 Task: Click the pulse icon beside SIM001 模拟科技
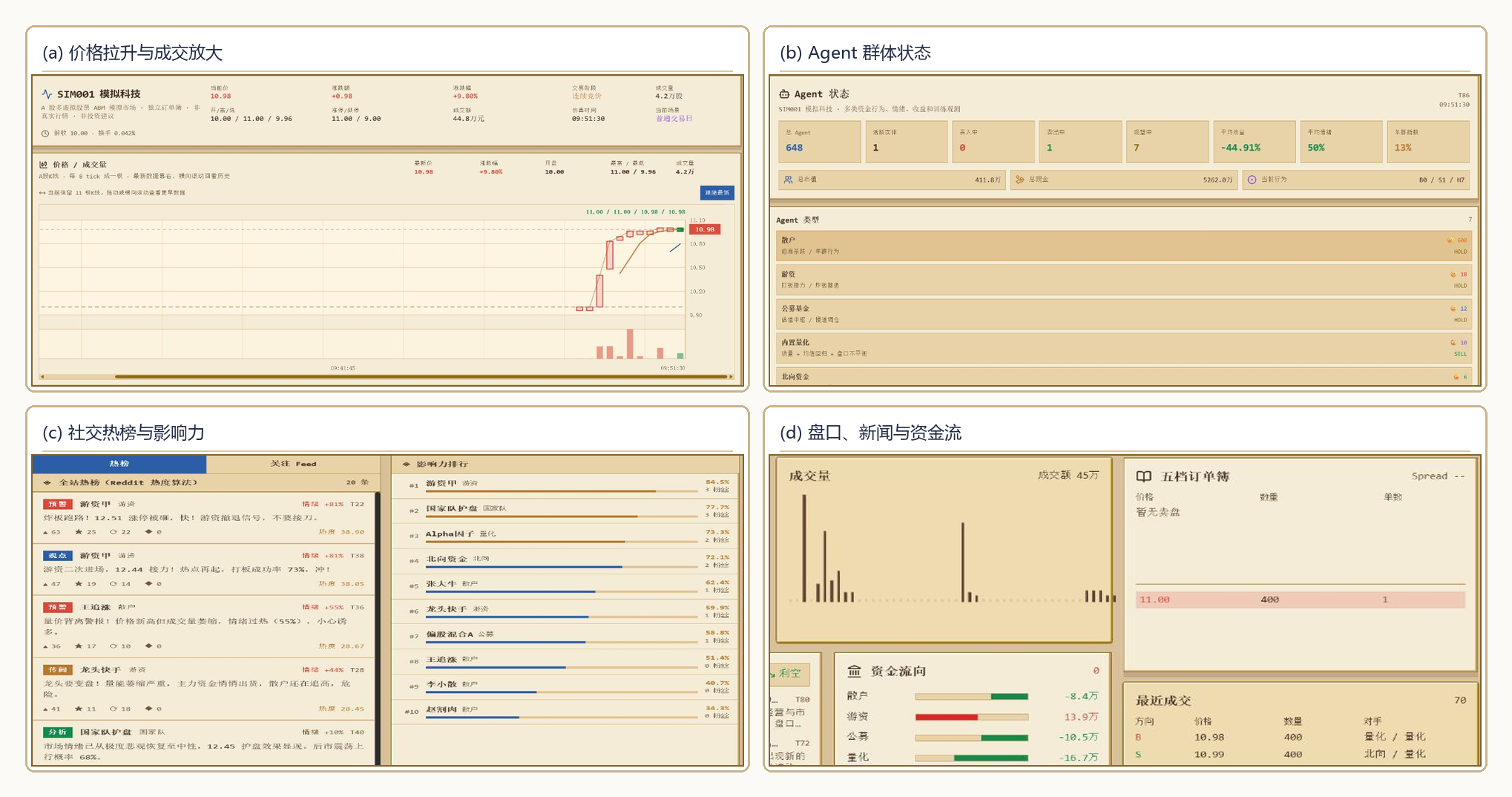(x=47, y=94)
